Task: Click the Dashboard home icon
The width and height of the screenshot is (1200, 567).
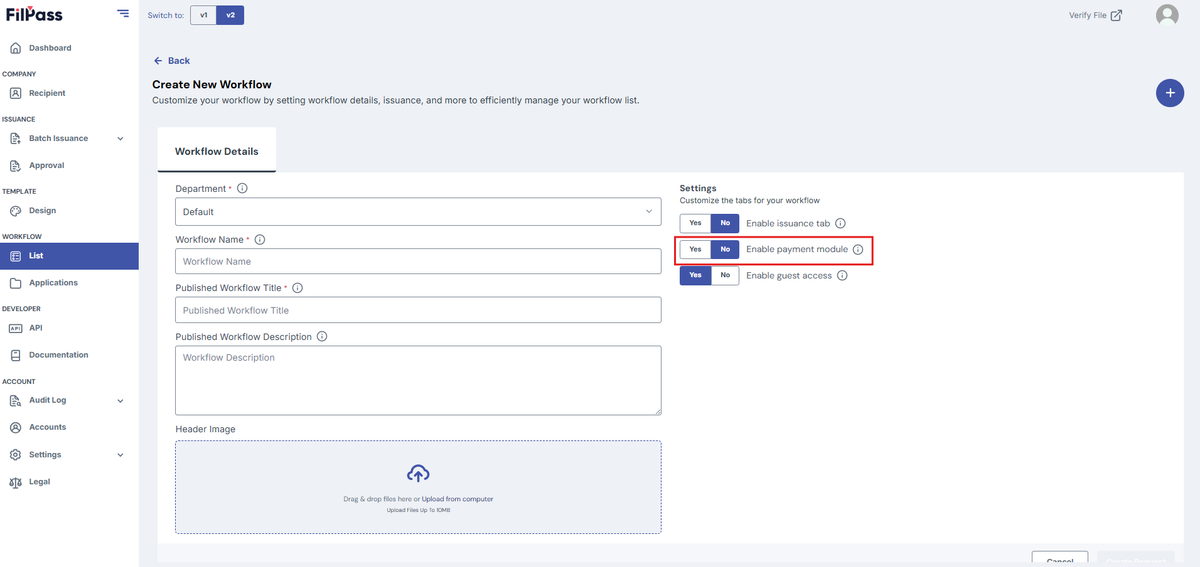Action: 15,48
